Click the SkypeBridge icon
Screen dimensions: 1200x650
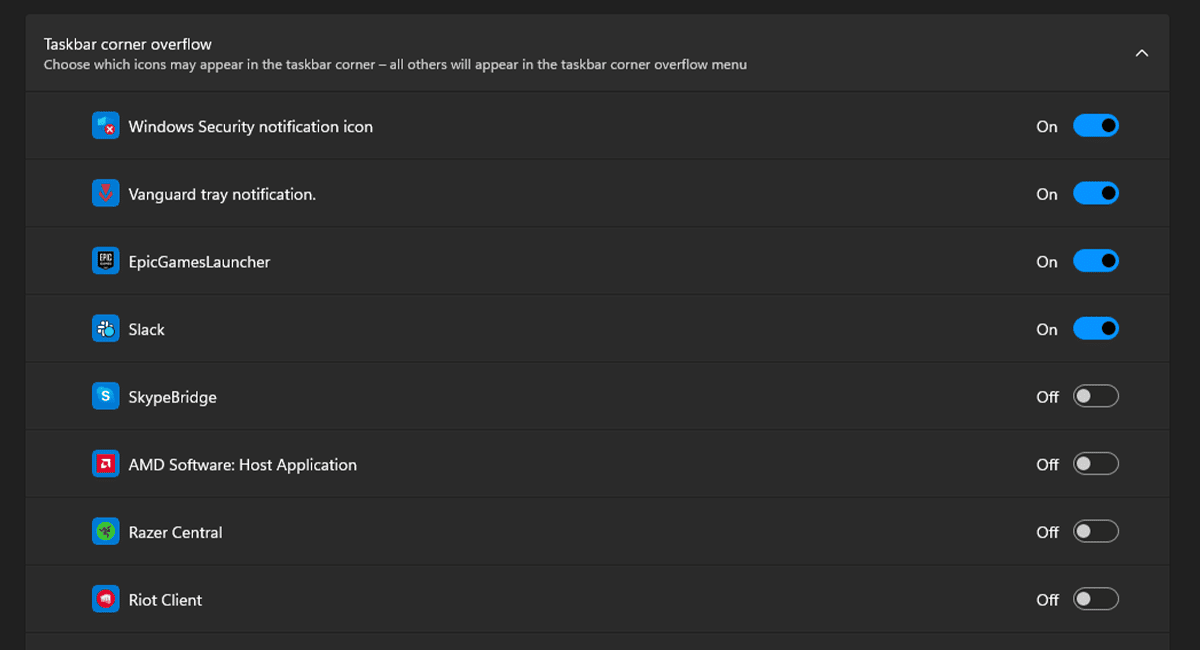pos(105,396)
